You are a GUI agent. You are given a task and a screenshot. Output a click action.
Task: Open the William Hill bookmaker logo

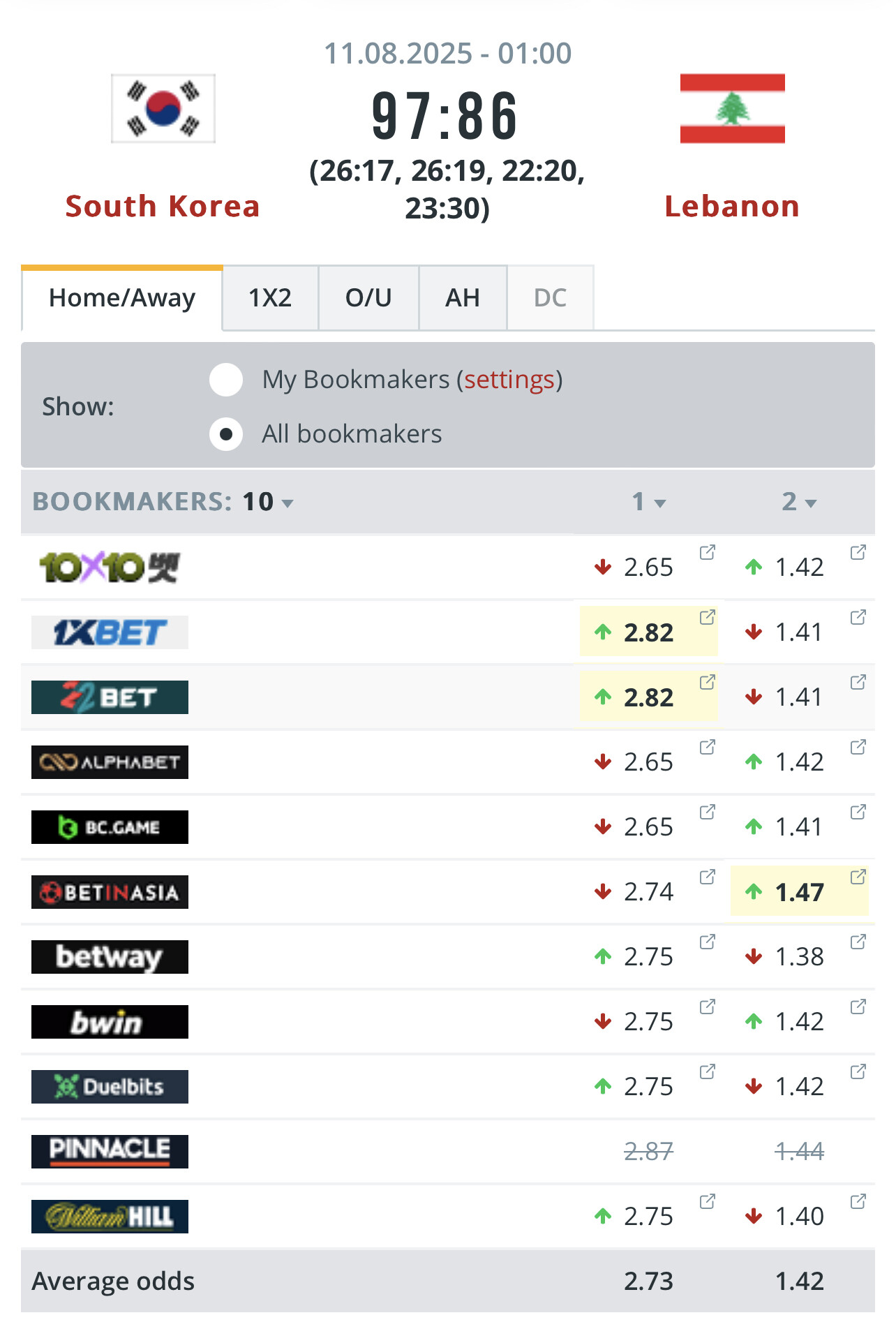[x=110, y=1217]
